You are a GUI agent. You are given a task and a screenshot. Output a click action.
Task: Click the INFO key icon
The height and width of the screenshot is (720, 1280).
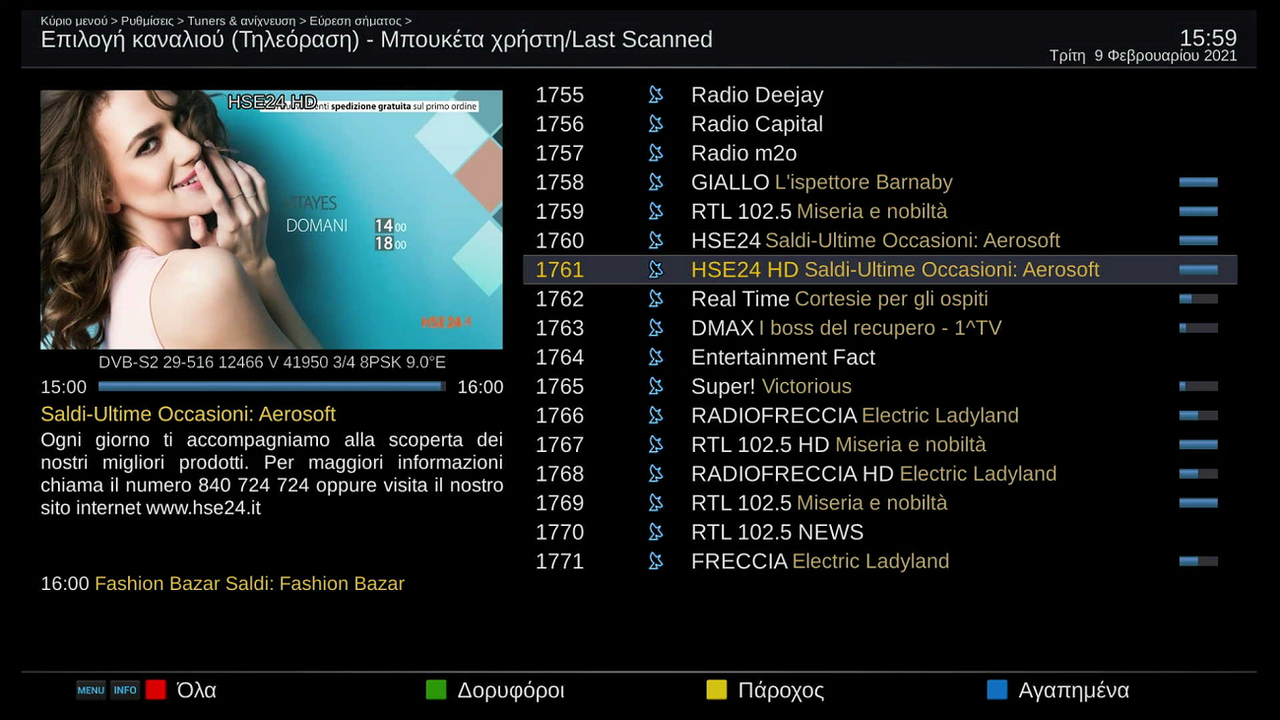(x=125, y=690)
